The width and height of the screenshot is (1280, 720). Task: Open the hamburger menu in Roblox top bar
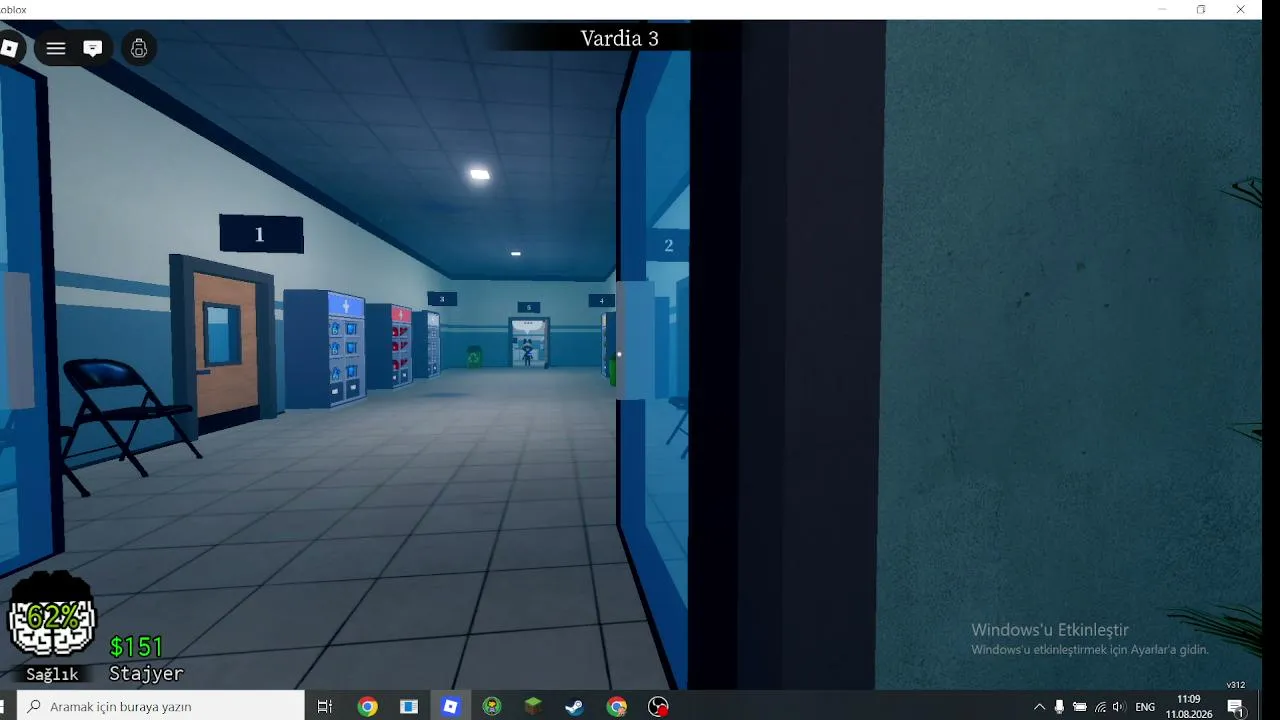click(x=56, y=48)
